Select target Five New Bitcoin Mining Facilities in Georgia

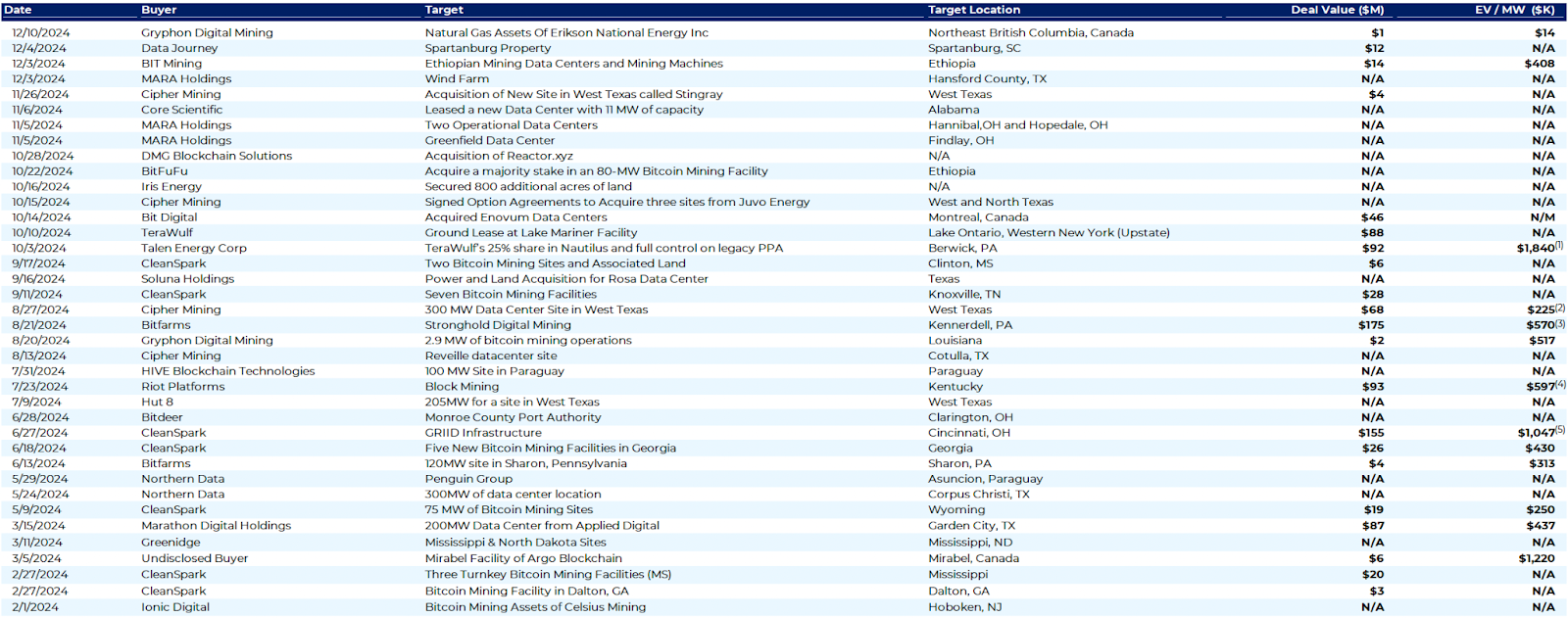(551, 449)
